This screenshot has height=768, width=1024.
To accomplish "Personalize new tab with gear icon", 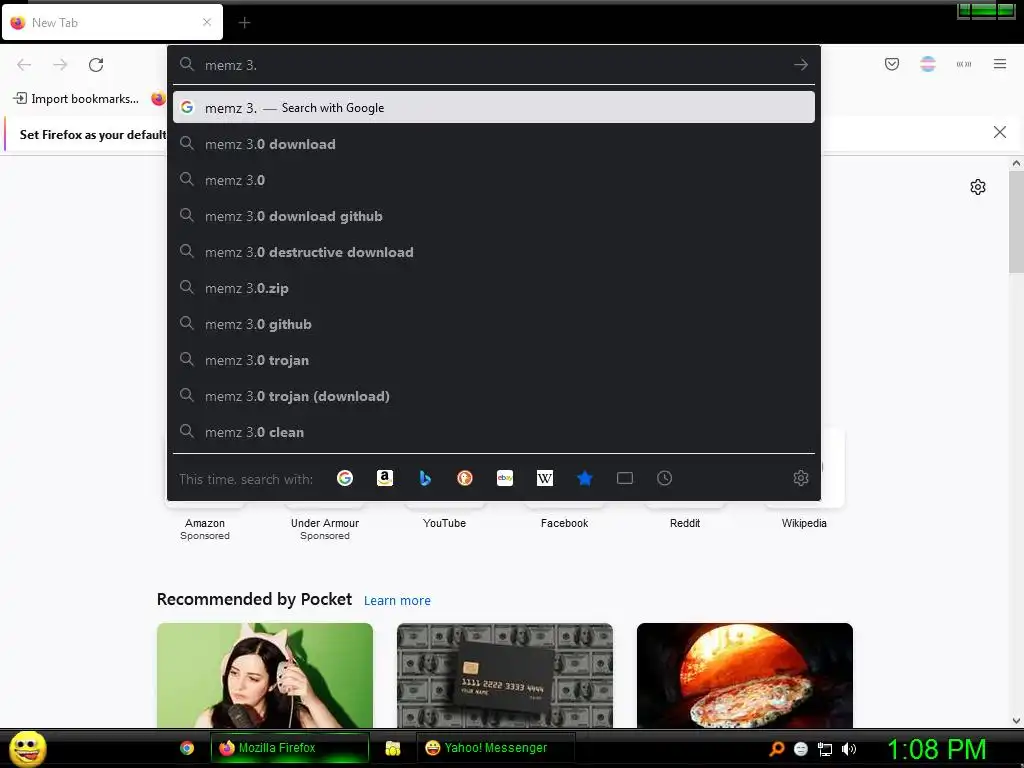I will coord(978,187).
